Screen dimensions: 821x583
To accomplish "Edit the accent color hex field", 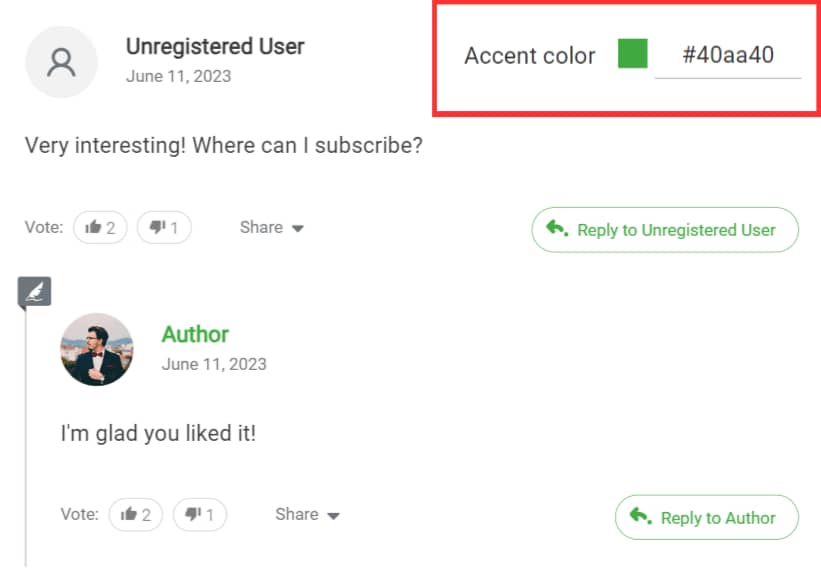I will (727, 55).
